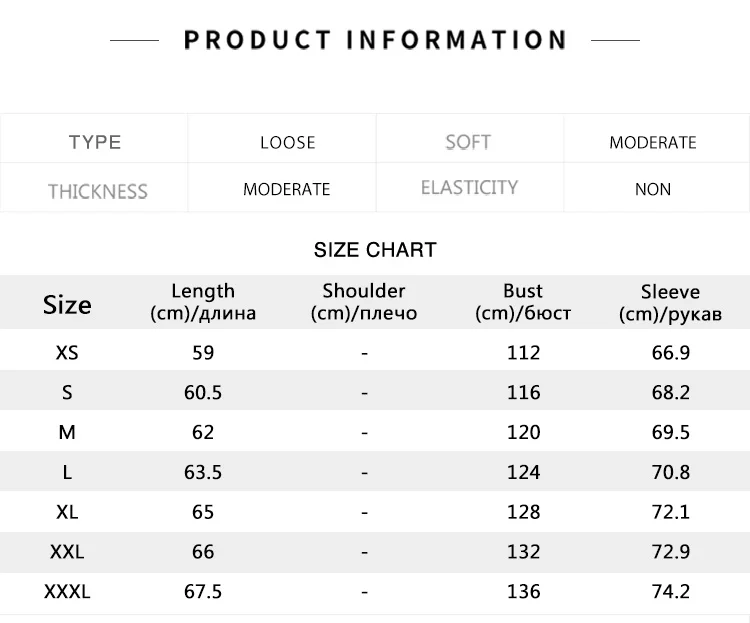
Task: Select the Shoulder (cm) column header
Action: coord(364,301)
